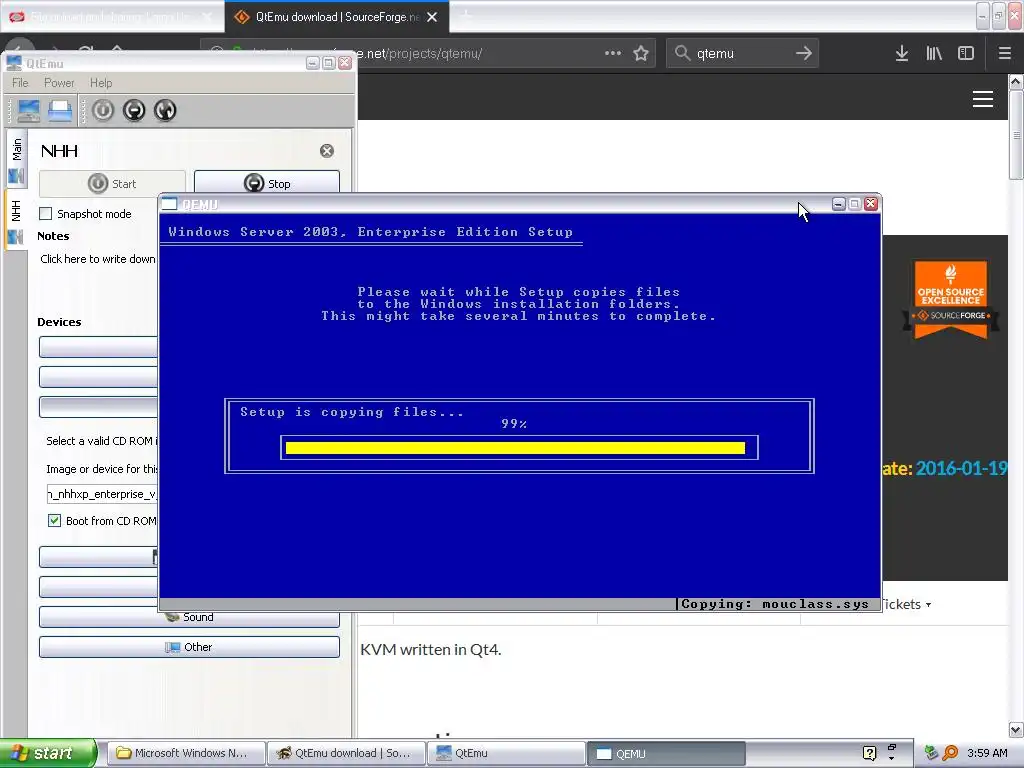The image size is (1024, 768).
Task: Expand the Other device section
Action: tap(189, 647)
